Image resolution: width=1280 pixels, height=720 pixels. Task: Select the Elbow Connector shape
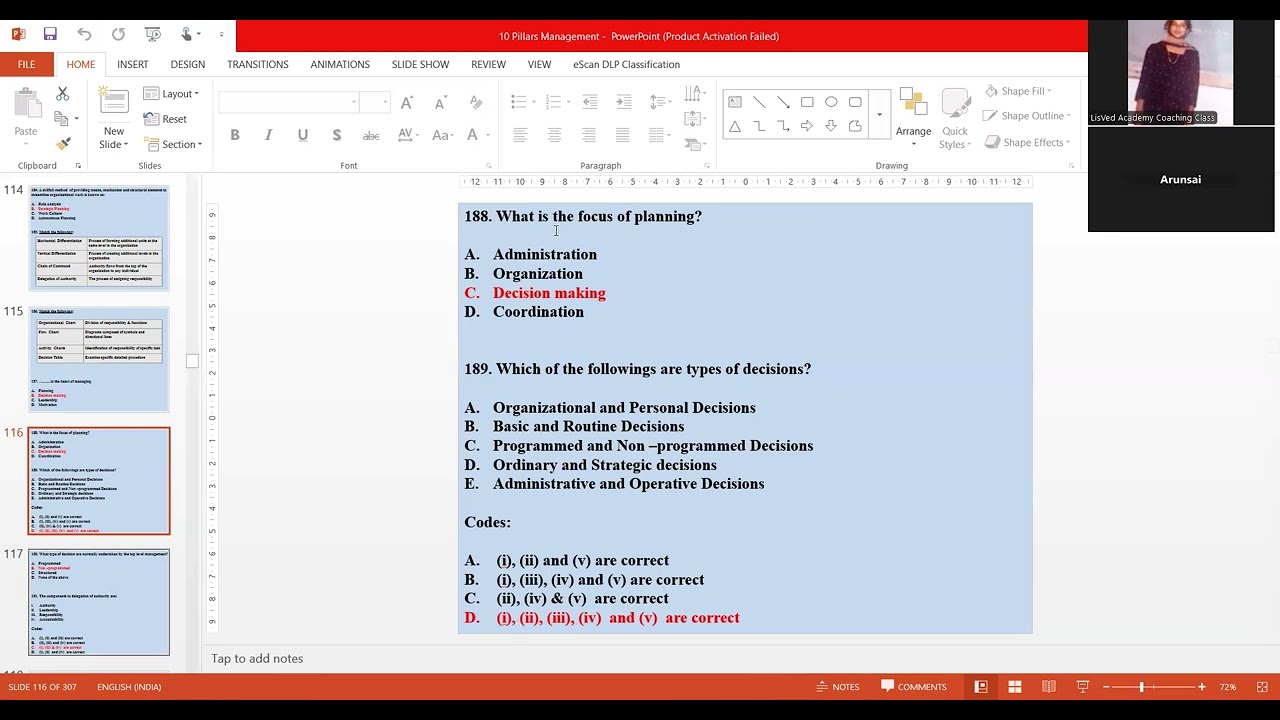tap(759, 126)
